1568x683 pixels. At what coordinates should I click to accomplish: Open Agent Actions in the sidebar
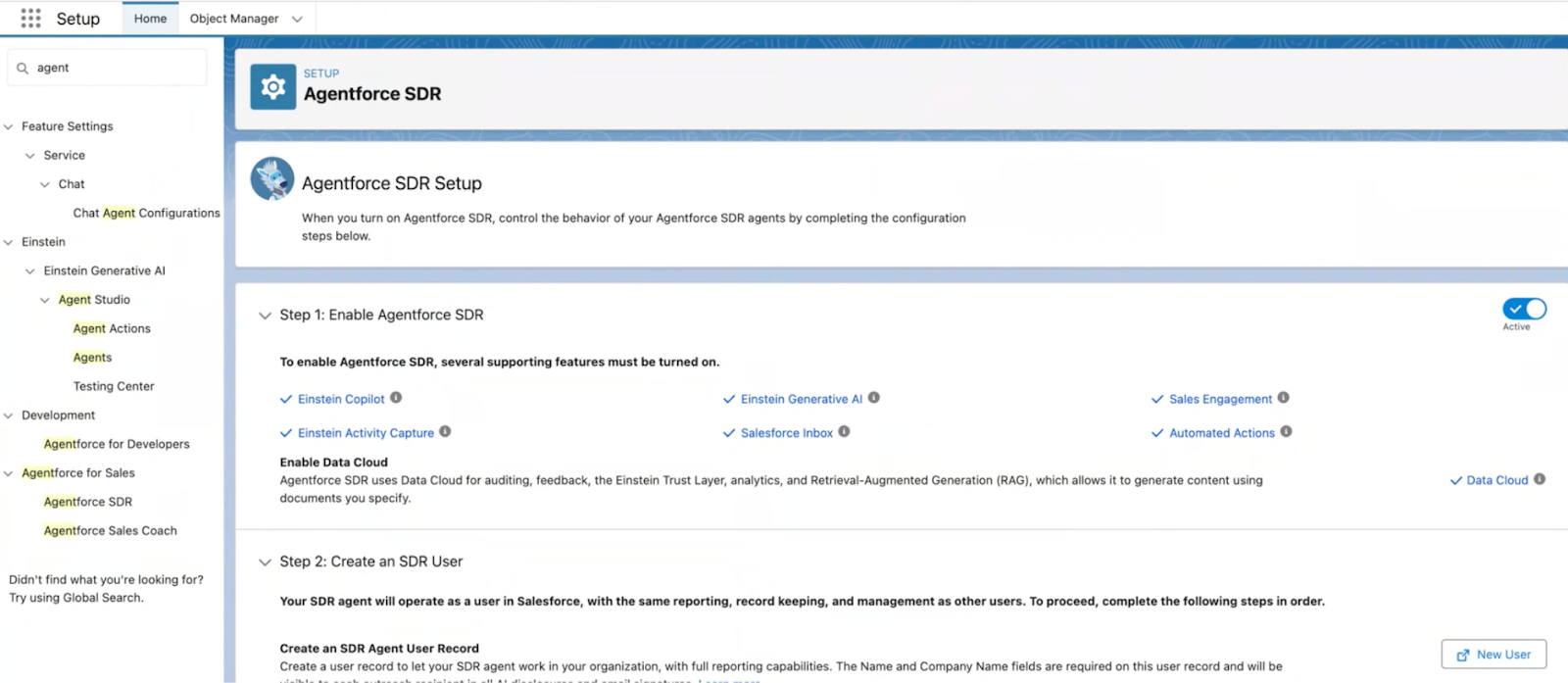point(112,328)
